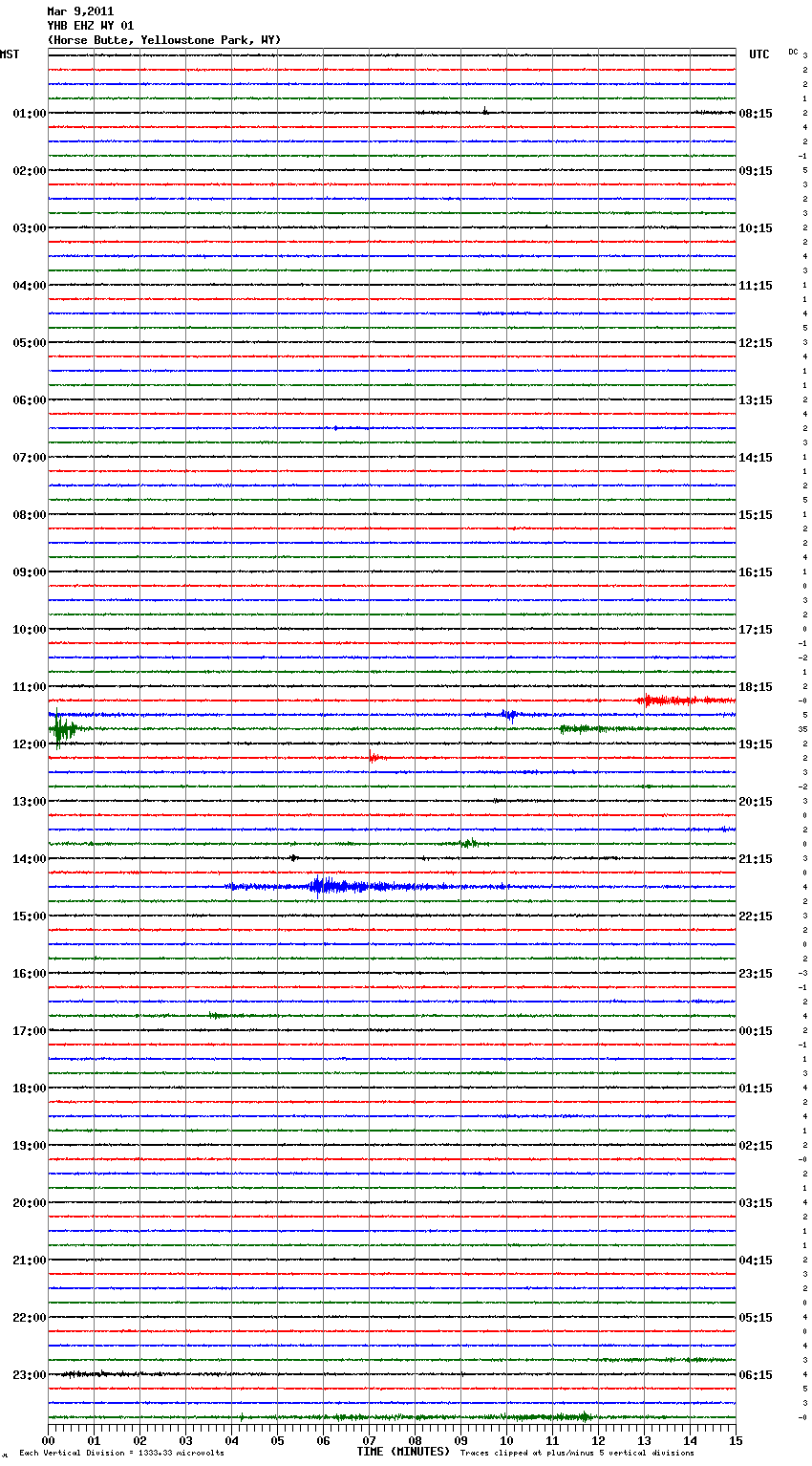This screenshot has width=812, height=1466.
Task: Click the TIME (MINUTES) axis label
Action: pyautogui.click(x=403, y=1452)
